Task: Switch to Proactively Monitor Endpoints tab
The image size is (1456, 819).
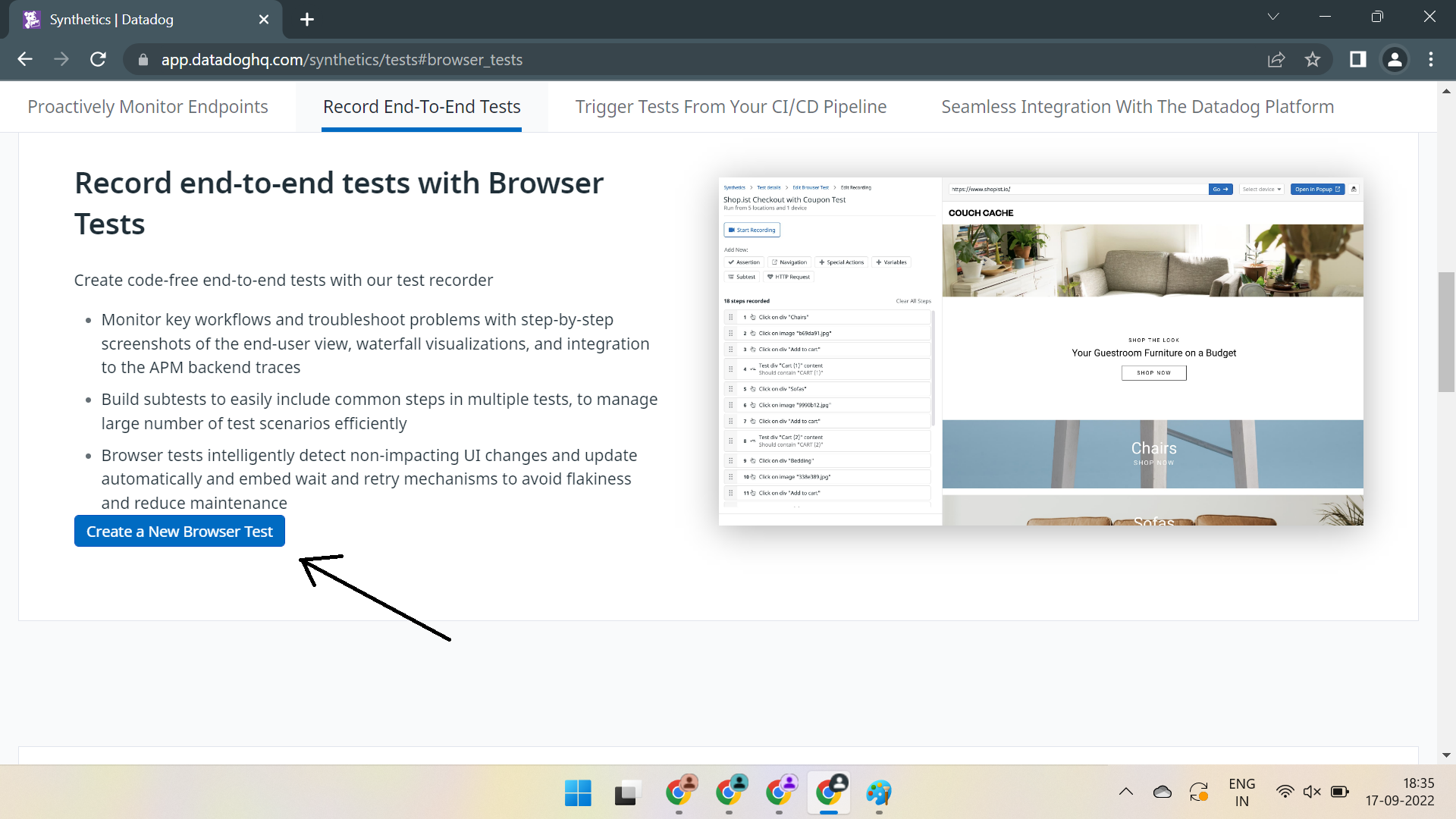Action: [x=148, y=107]
